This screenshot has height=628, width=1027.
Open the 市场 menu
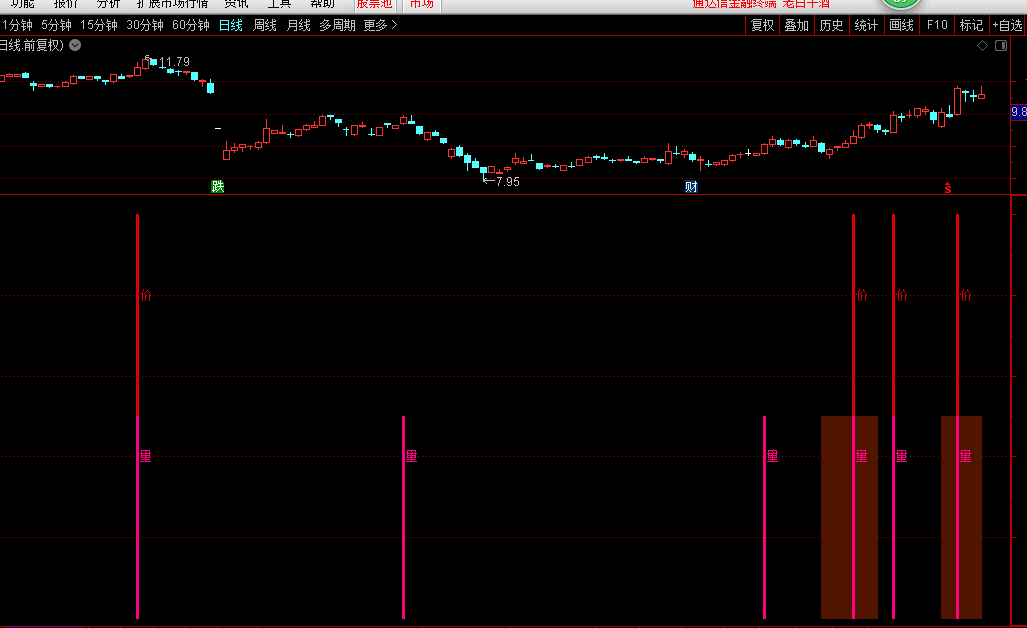pos(422,4)
